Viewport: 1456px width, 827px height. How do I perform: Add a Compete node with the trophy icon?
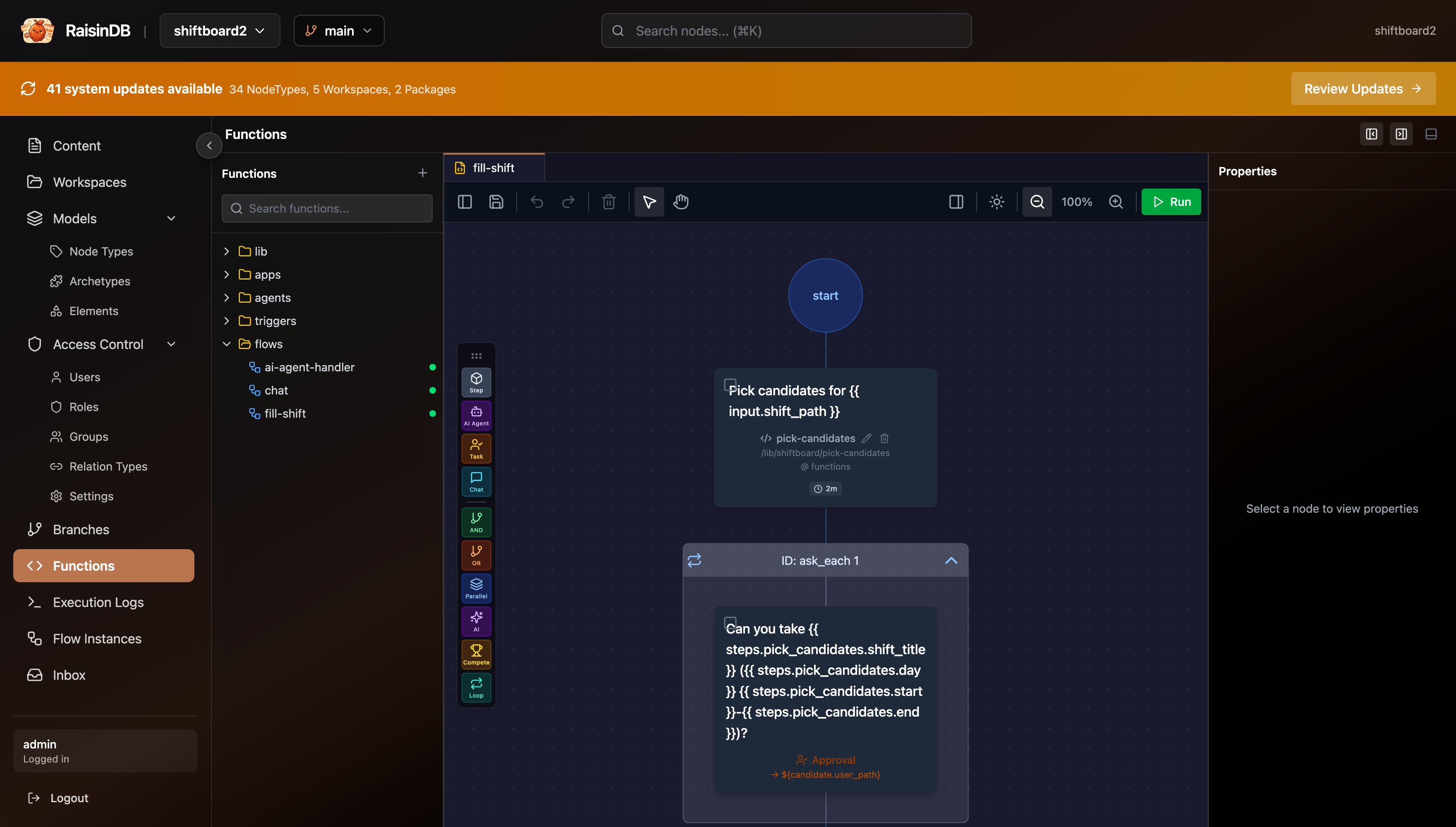(x=476, y=654)
